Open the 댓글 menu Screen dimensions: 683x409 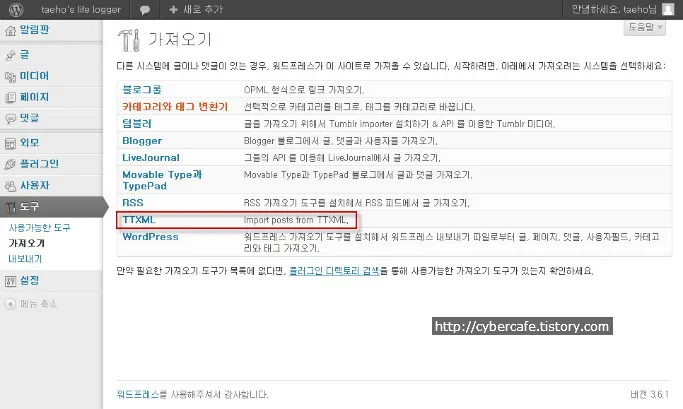[29, 118]
